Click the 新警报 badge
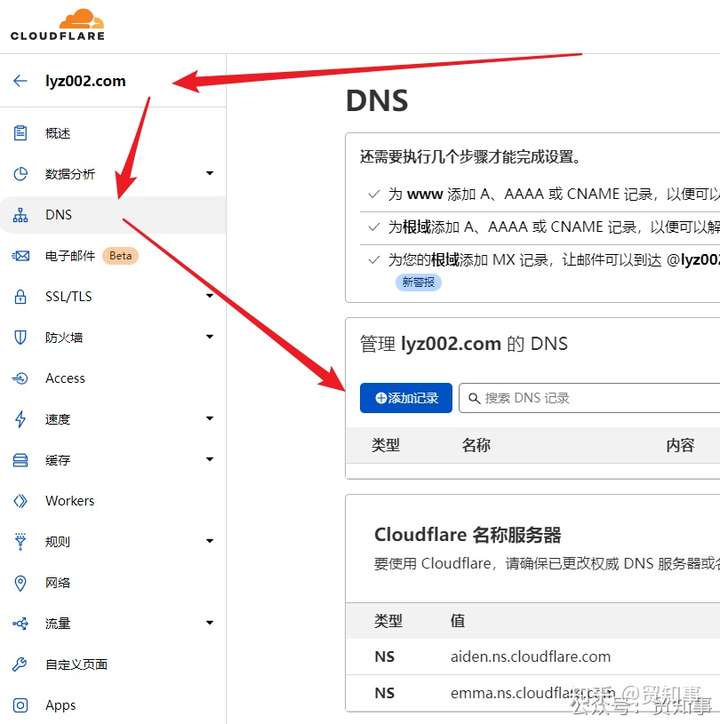 (x=418, y=282)
